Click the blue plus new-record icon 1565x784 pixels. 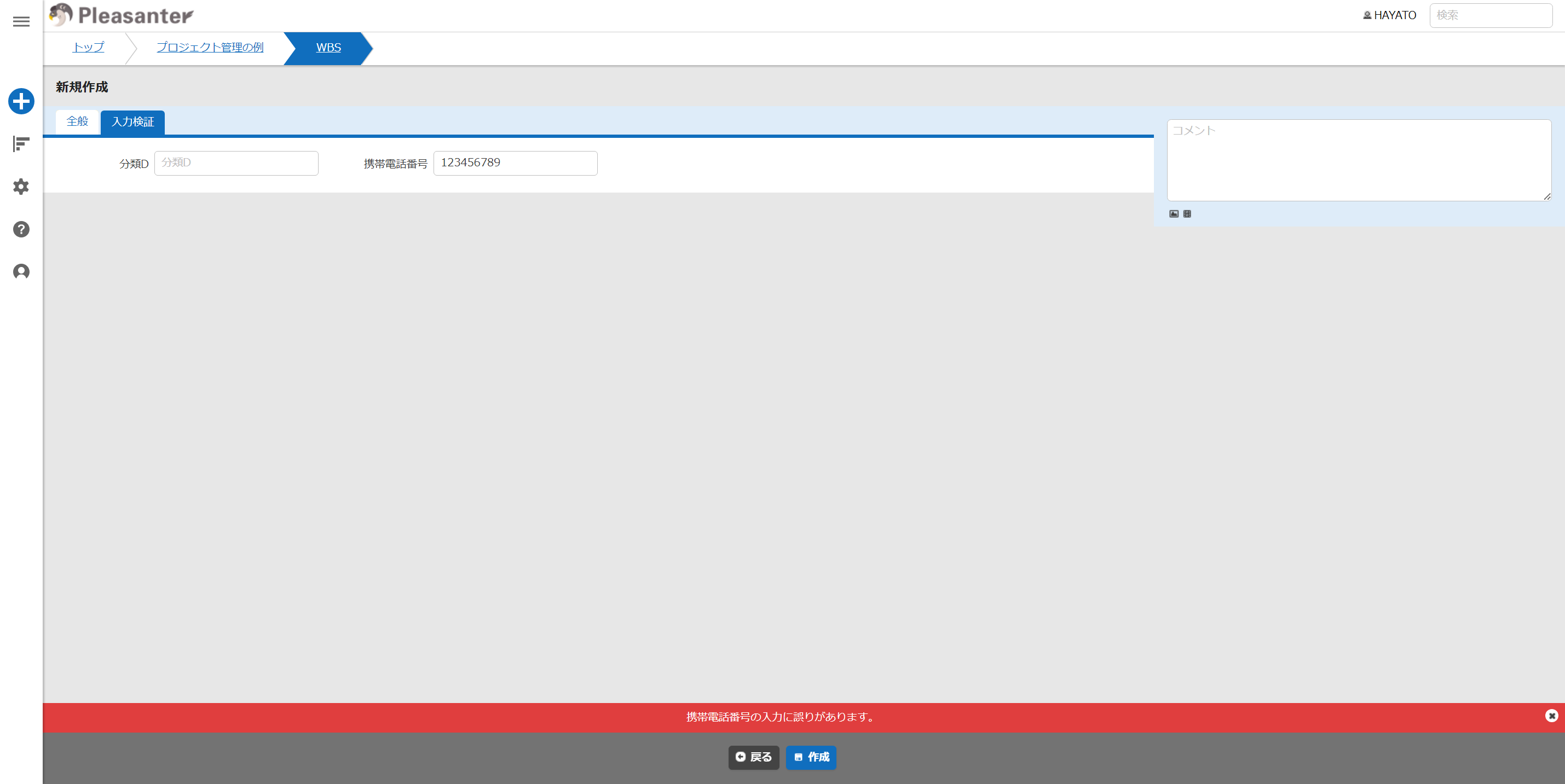click(21, 101)
